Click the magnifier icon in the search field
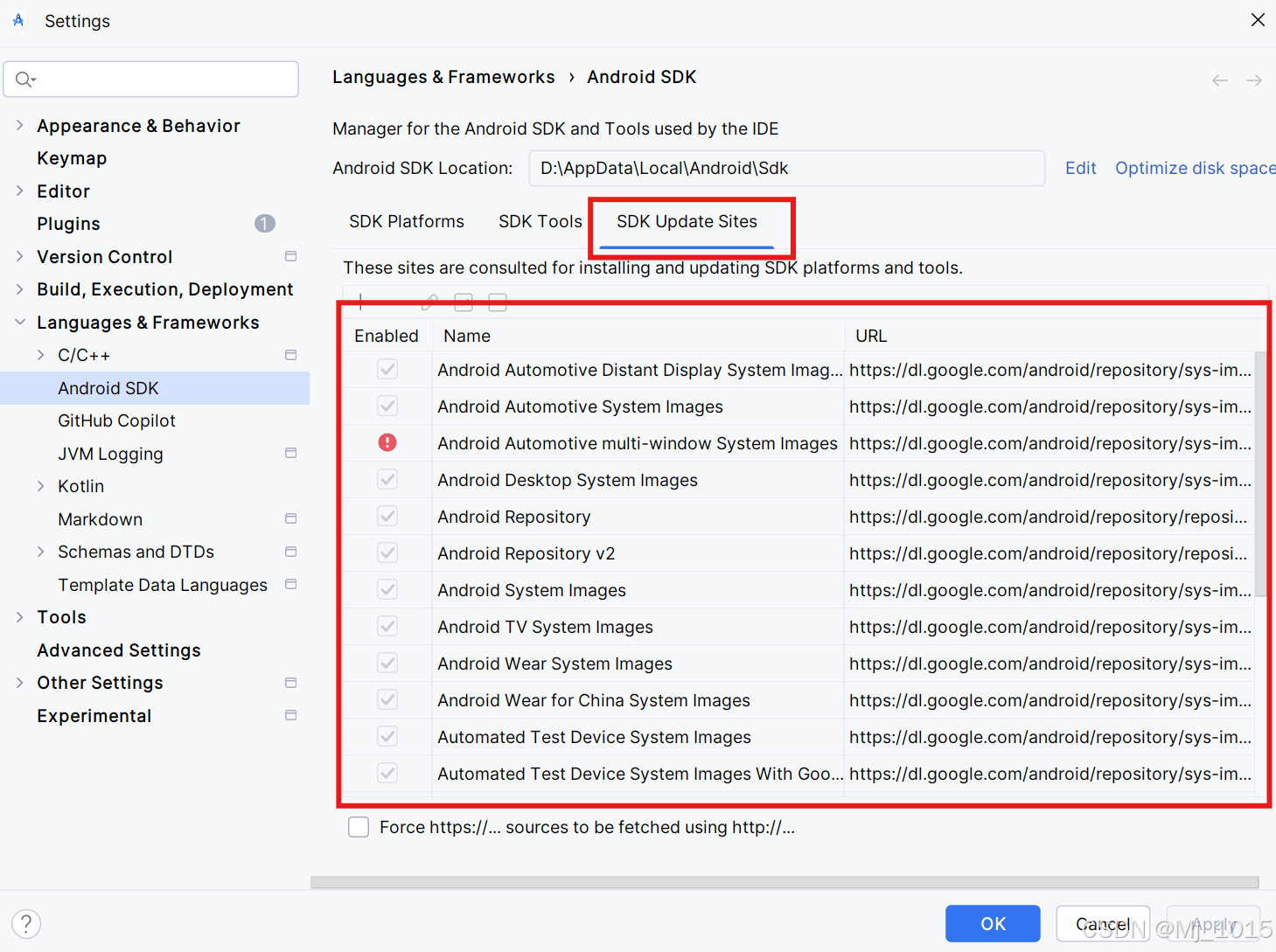Image resolution: width=1276 pixels, height=952 pixels. coord(25,79)
